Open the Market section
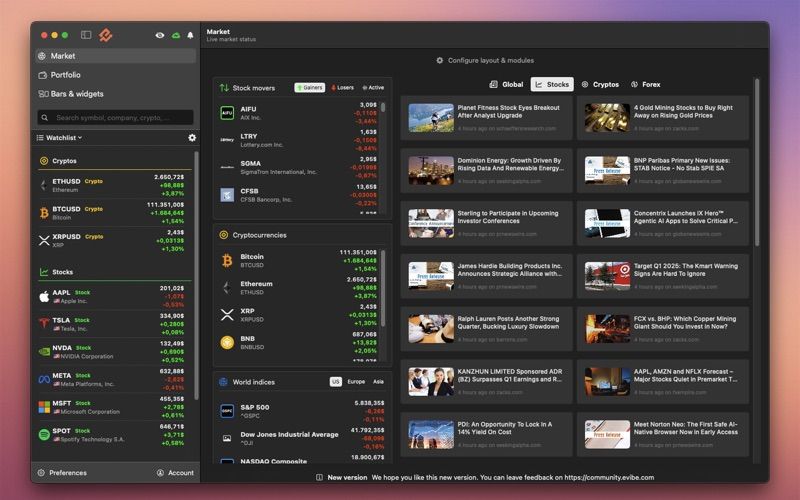Viewport: 800px width, 500px height. (x=116, y=56)
